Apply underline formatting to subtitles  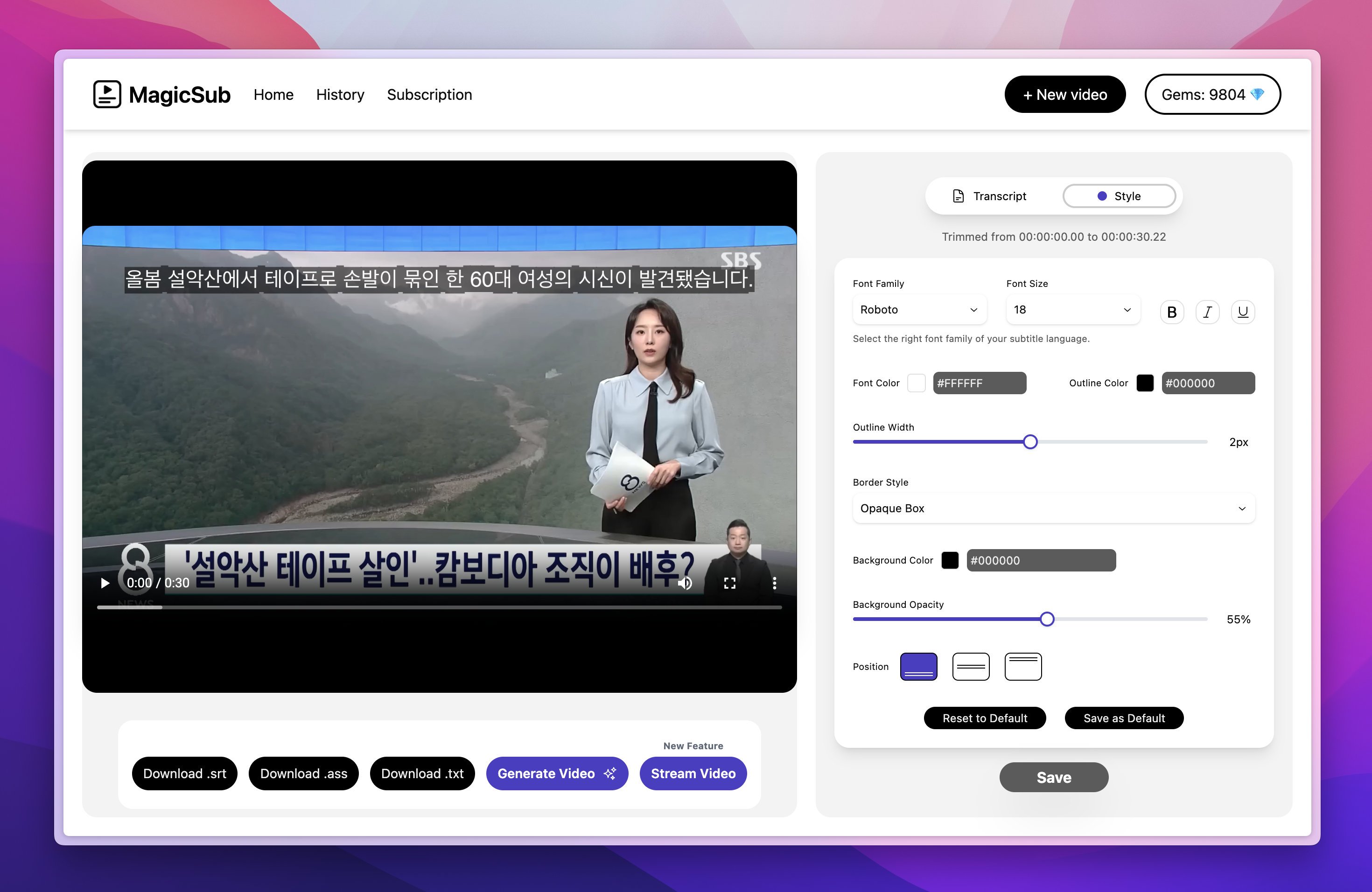(x=1243, y=312)
